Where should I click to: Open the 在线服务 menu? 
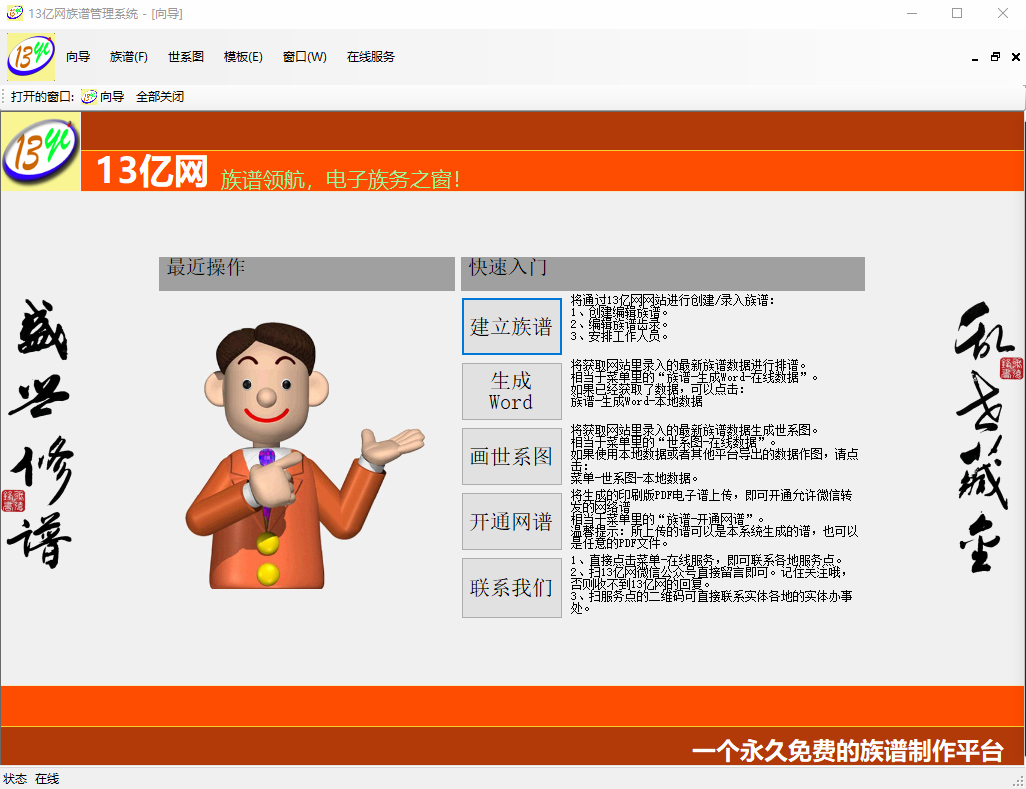pos(371,57)
